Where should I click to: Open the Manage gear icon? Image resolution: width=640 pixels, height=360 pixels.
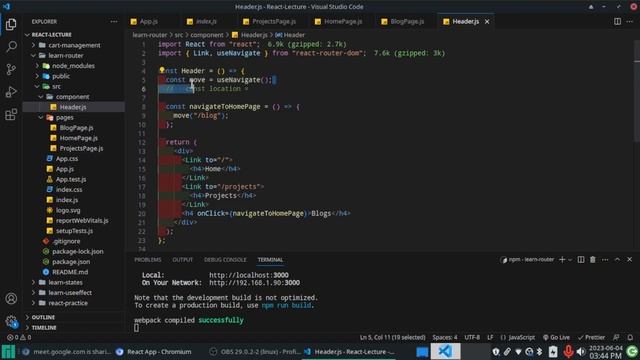coord(11,321)
